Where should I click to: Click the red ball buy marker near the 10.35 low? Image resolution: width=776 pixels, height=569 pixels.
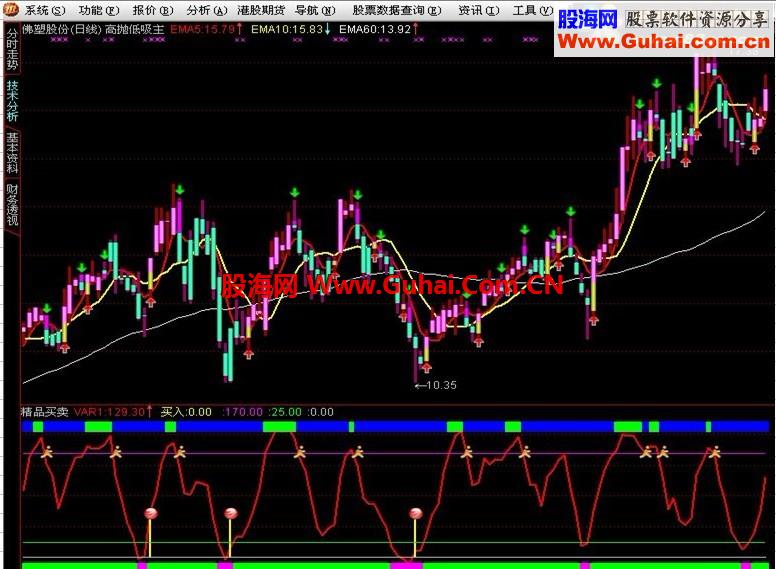(x=416, y=514)
